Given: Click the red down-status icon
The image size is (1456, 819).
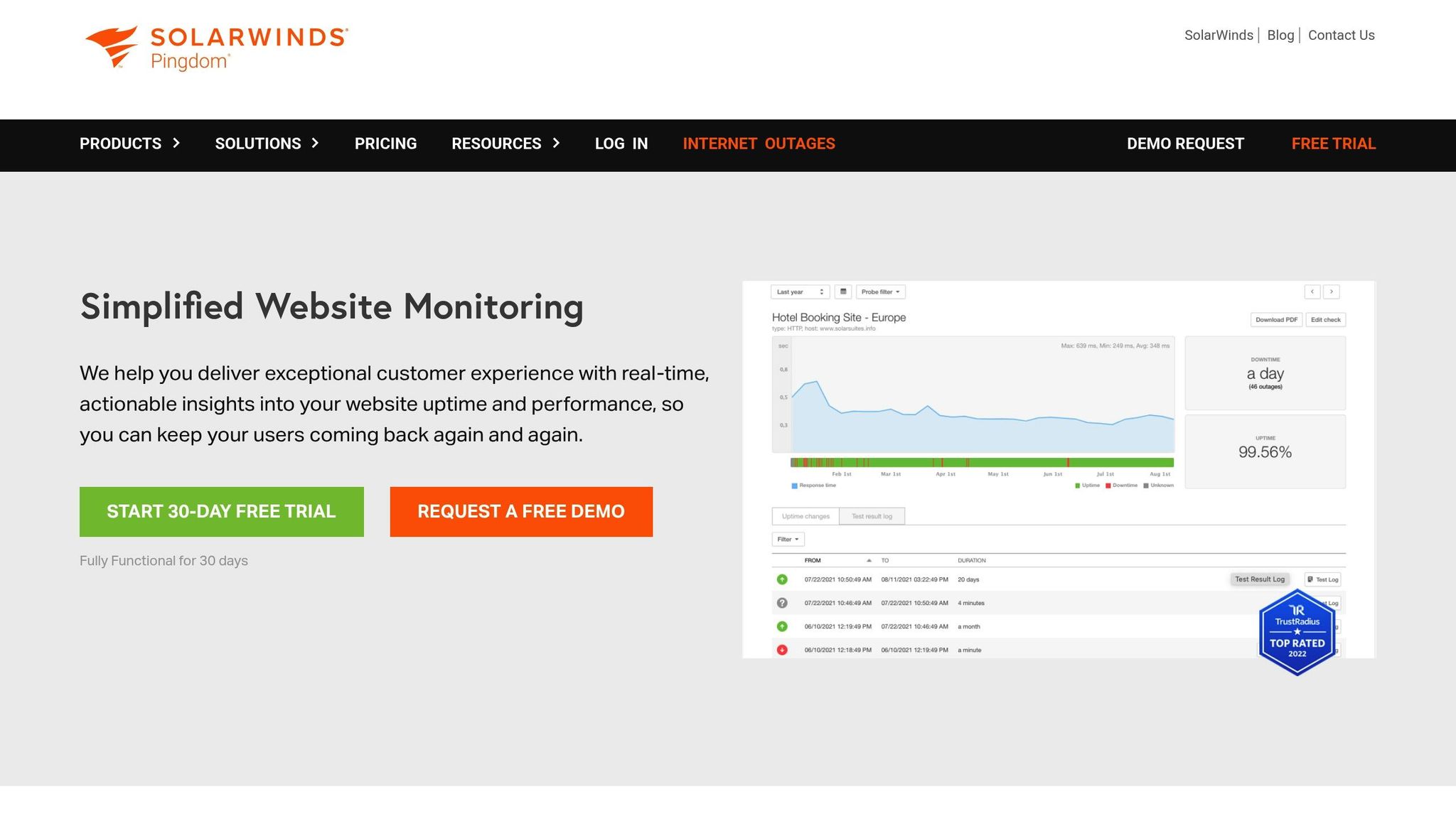Looking at the screenshot, I should 782,650.
